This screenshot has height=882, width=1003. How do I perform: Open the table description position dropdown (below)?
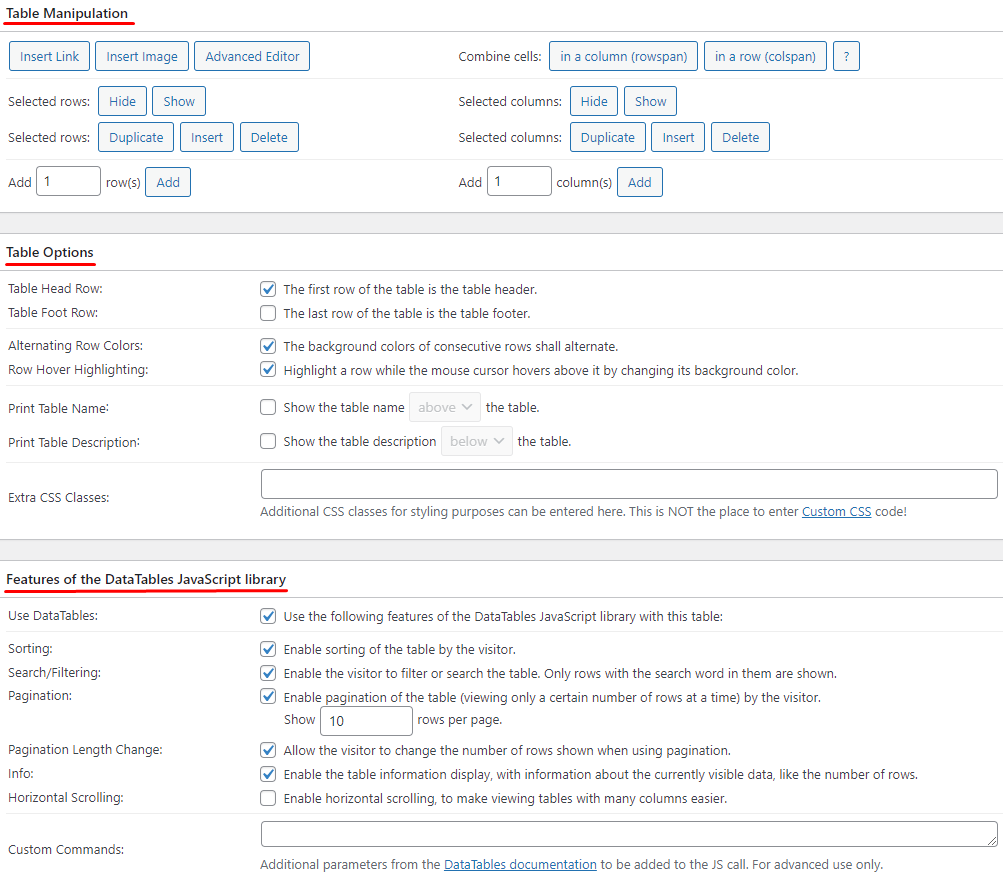click(477, 441)
